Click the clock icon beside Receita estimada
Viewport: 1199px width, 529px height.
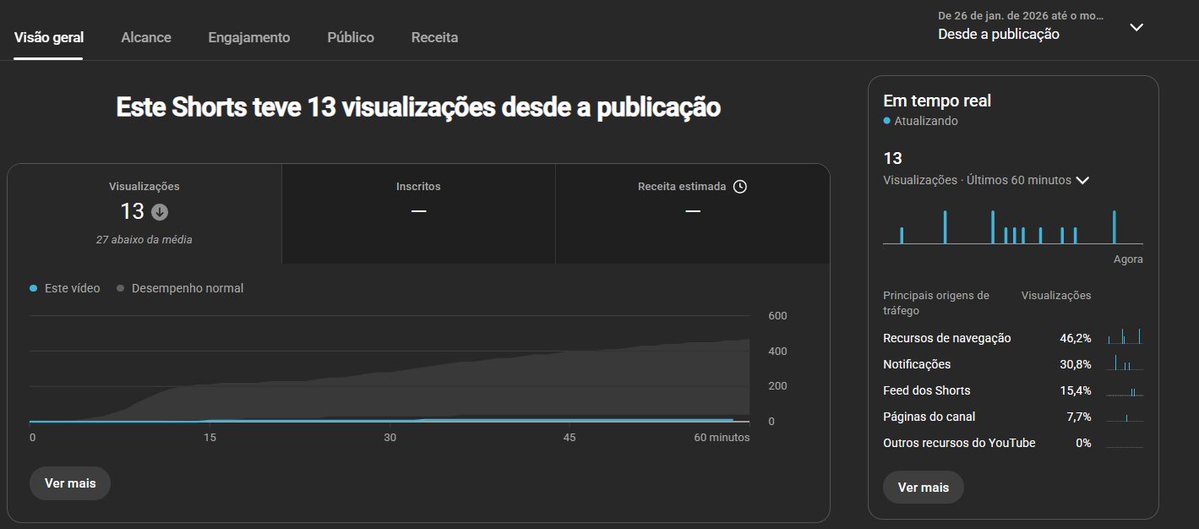(739, 187)
